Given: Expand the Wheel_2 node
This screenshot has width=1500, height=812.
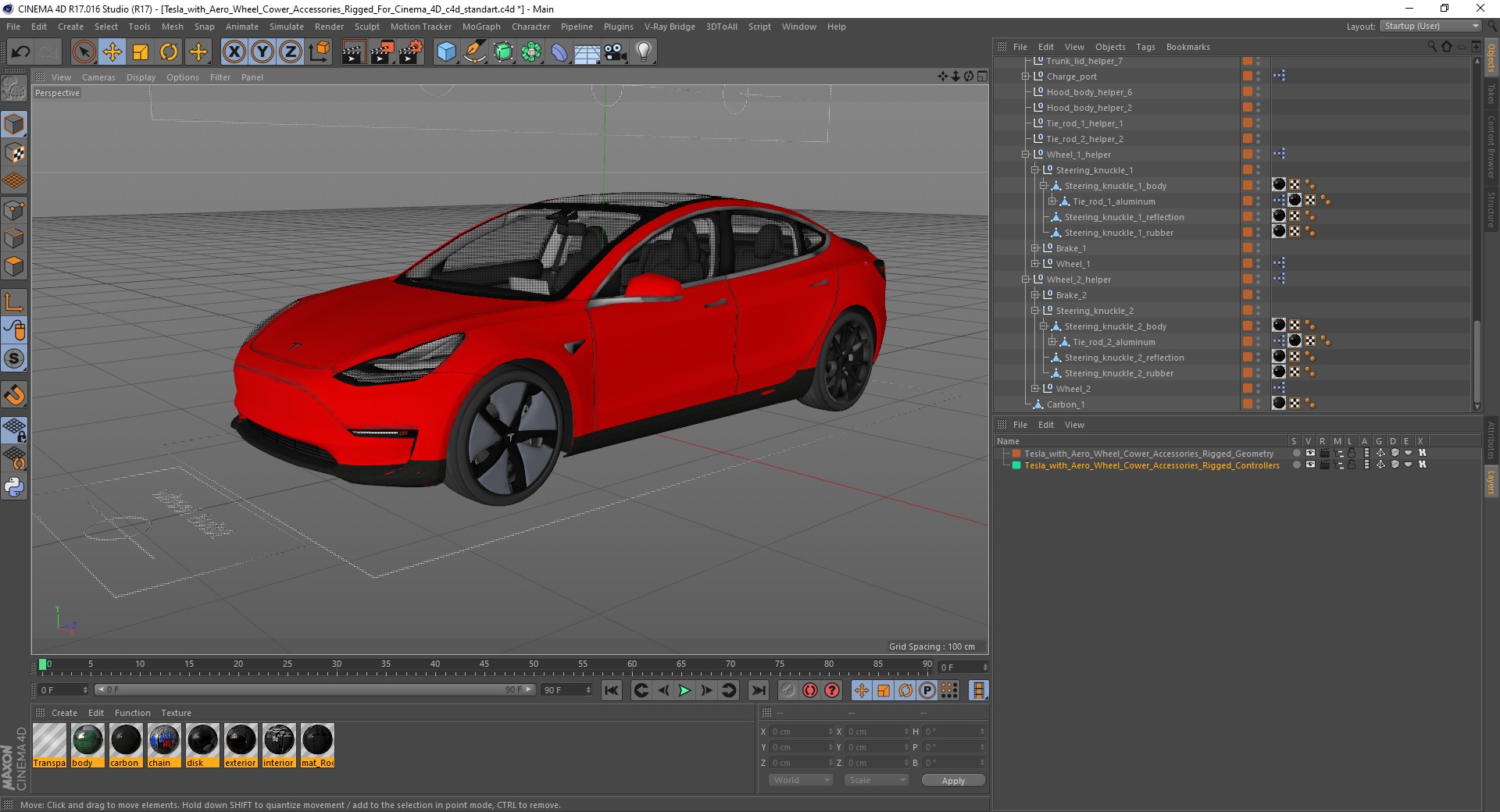Looking at the screenshot, I should pyautogui.click(x=1034, y=389).
